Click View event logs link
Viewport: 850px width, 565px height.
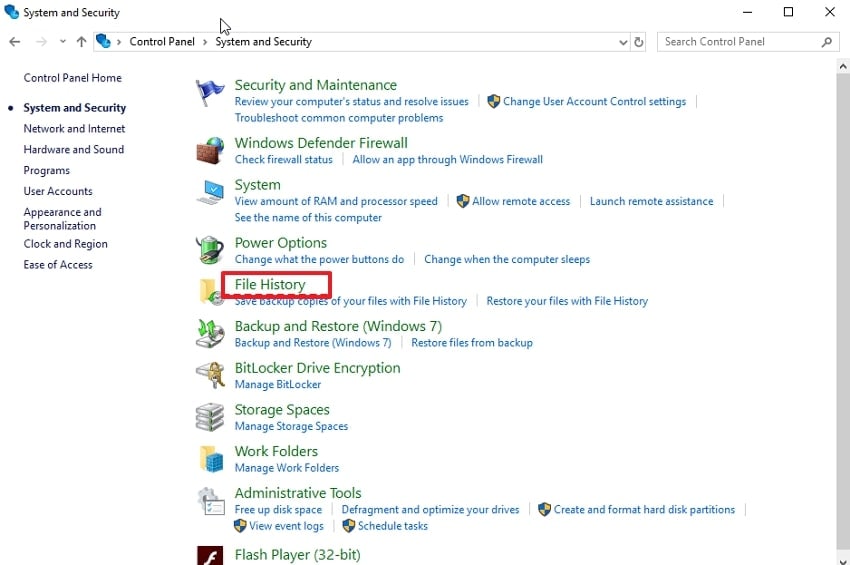286,526
